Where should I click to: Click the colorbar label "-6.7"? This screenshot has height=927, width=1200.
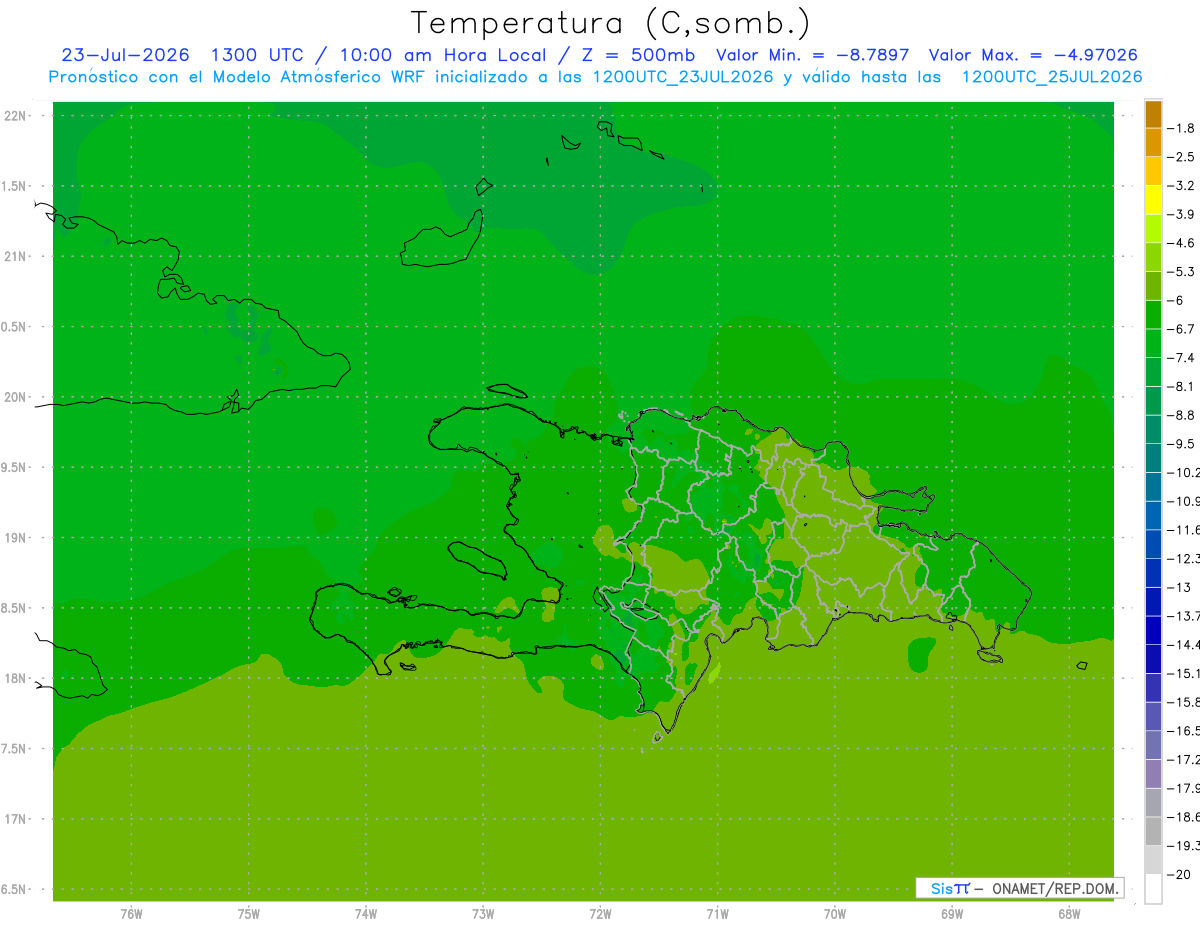(x=1181, y=330)
